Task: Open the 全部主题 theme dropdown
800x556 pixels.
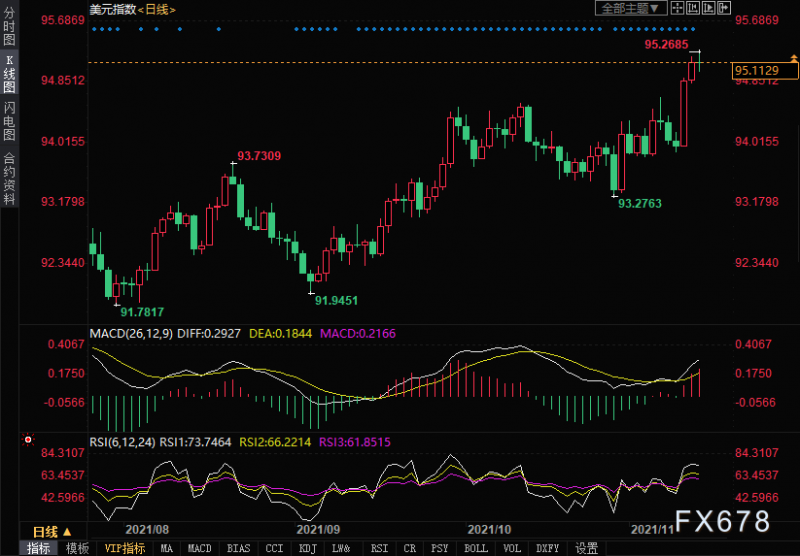Action: pyautogui.click(x=631, y=8)
